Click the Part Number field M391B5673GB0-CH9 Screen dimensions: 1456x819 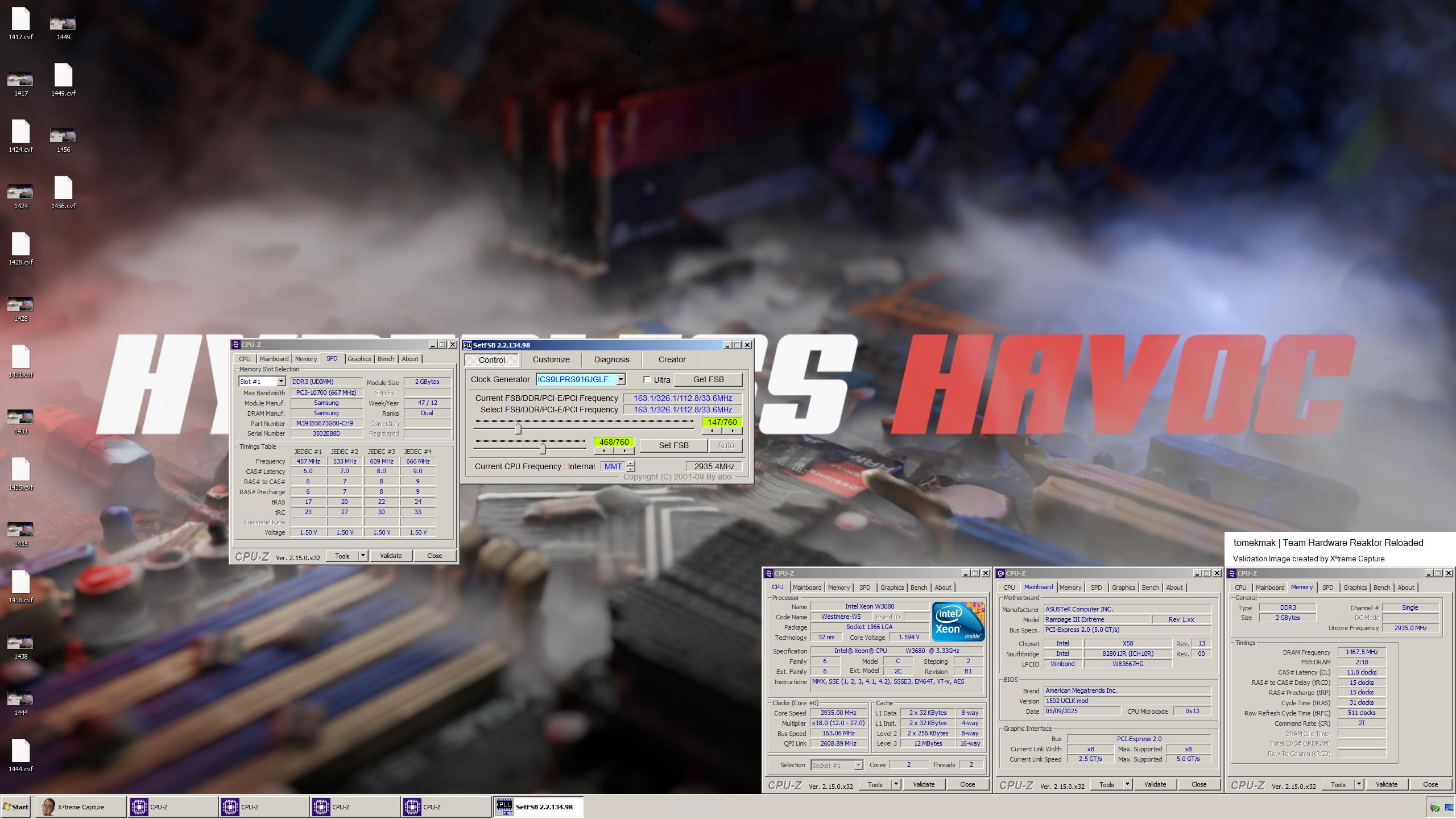326,423
